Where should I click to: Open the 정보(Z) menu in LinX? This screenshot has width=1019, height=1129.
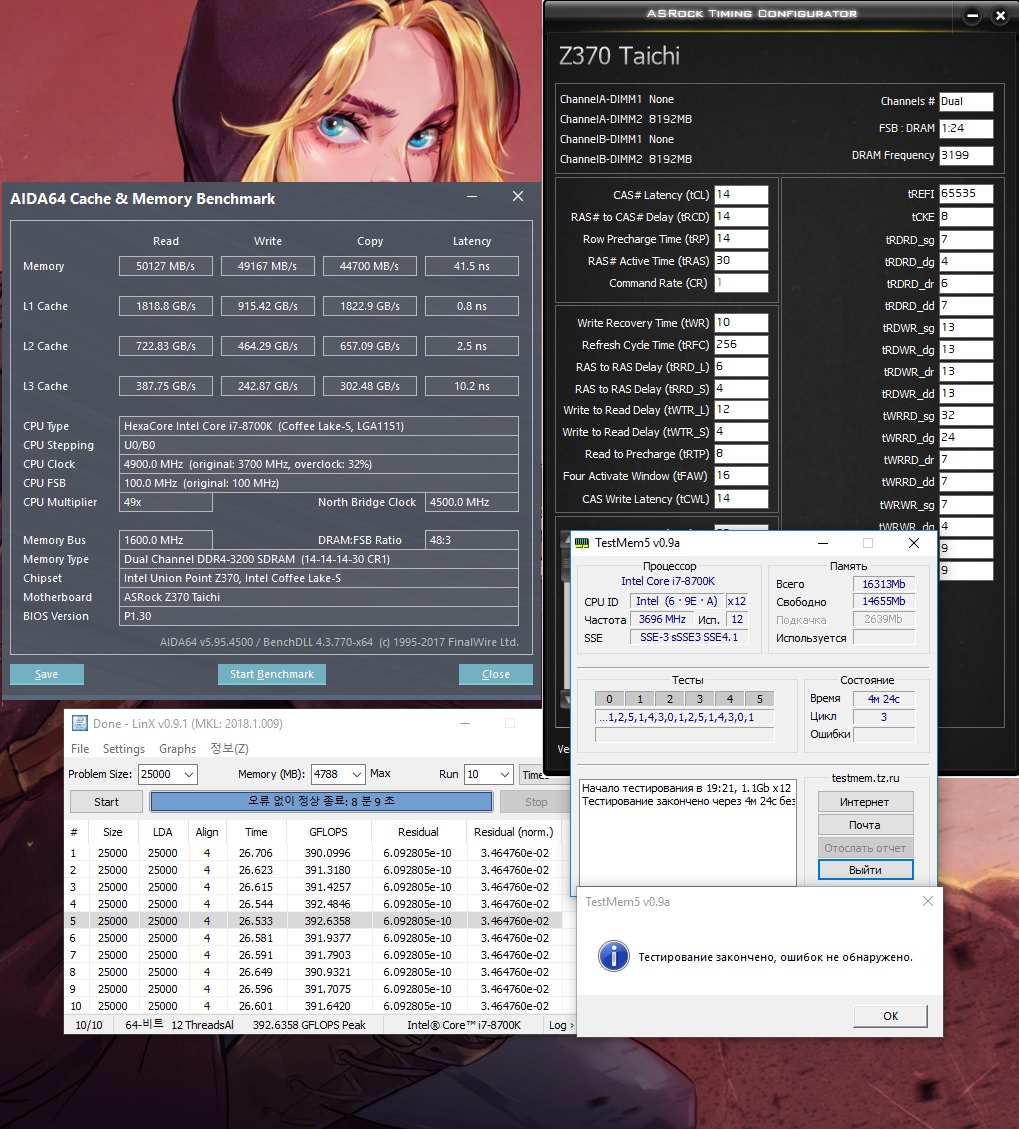point(229,749)
